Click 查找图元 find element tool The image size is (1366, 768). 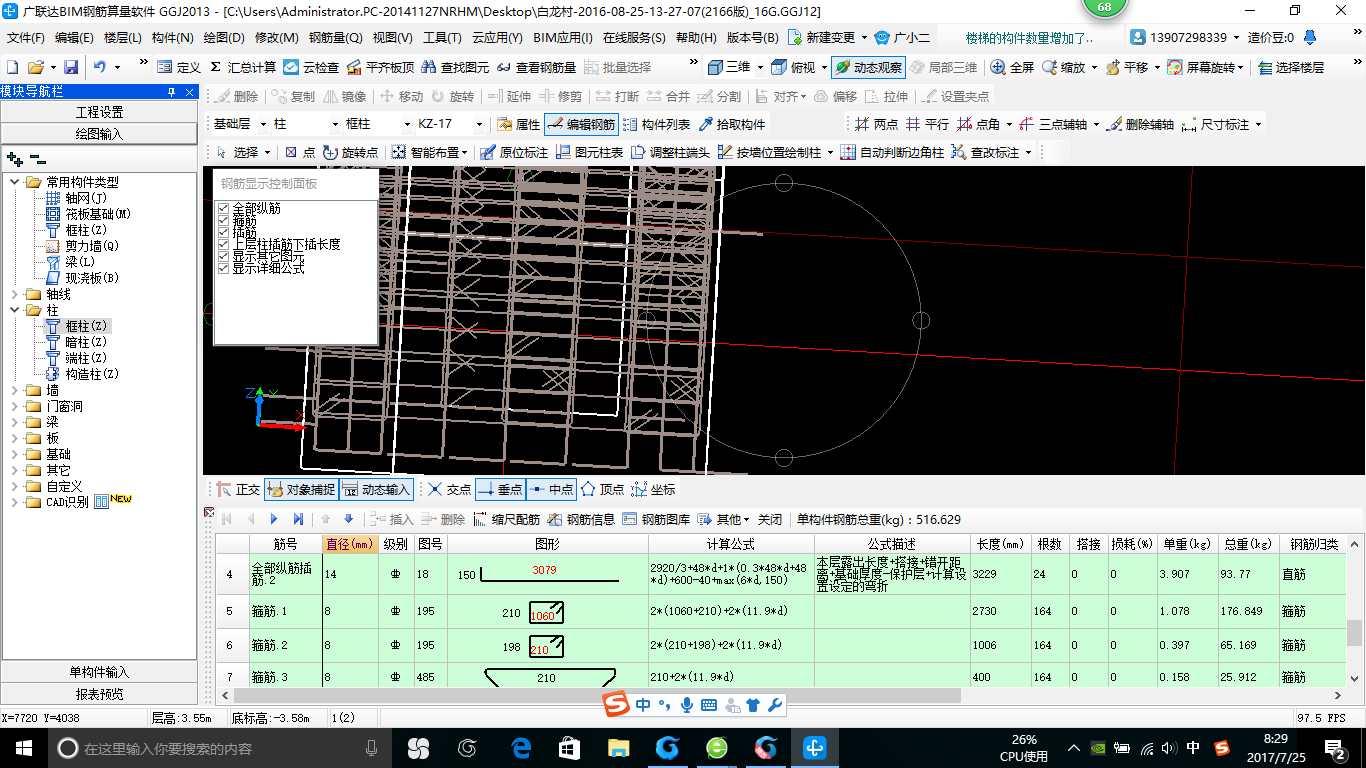pyautogui.click(x=456, y=67)
